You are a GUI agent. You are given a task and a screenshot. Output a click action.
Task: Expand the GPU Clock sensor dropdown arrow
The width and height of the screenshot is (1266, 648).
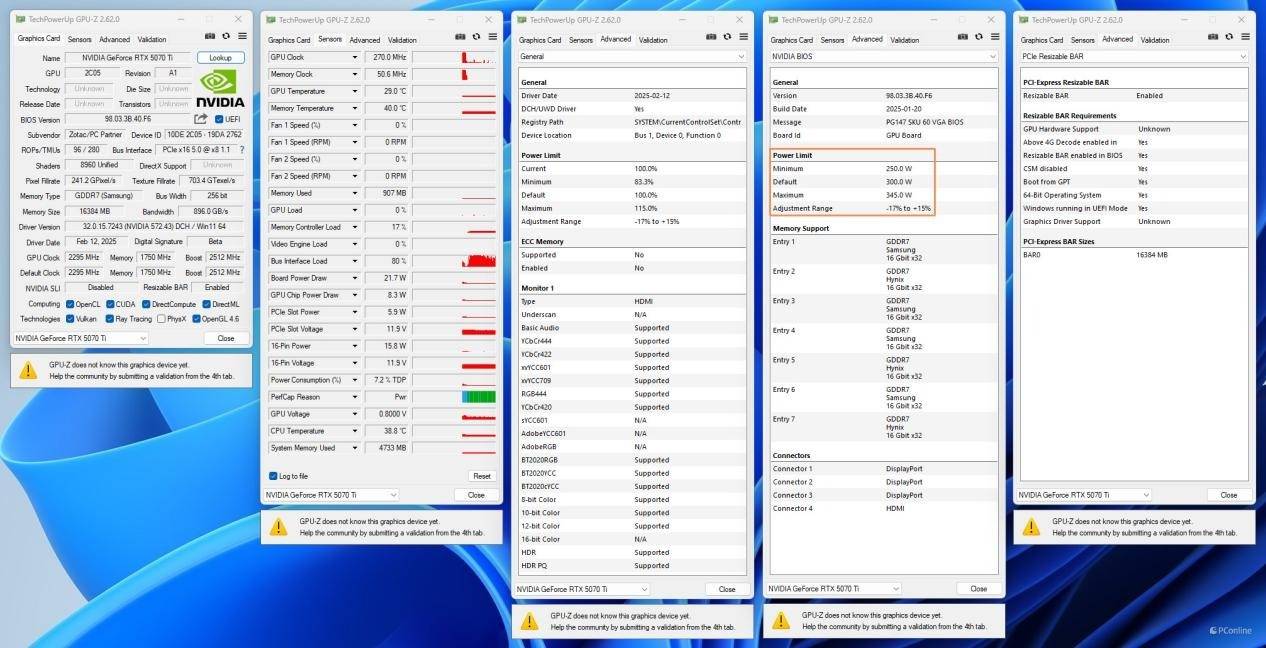(x=354, y=57)
